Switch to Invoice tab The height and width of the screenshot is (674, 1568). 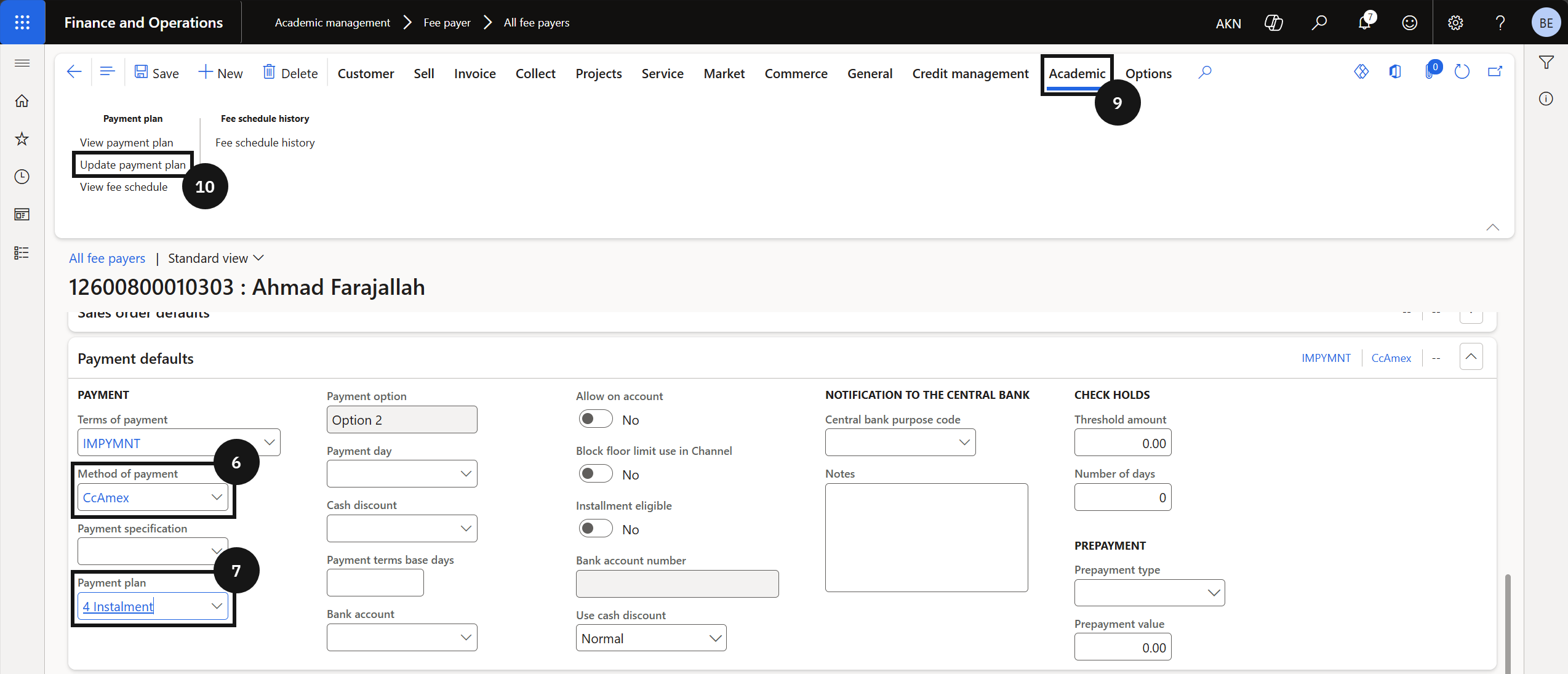tap(474, 73)
